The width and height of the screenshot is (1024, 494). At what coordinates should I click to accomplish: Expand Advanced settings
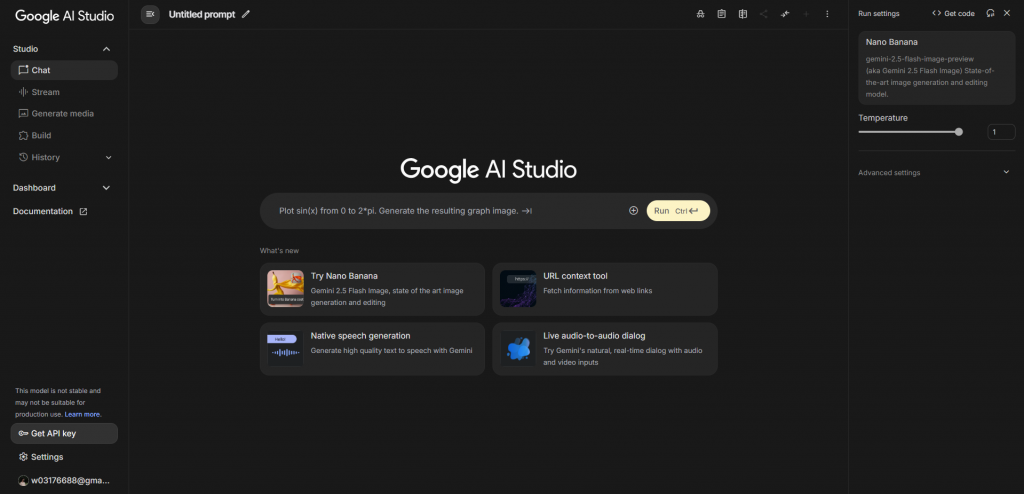point(936,173)
